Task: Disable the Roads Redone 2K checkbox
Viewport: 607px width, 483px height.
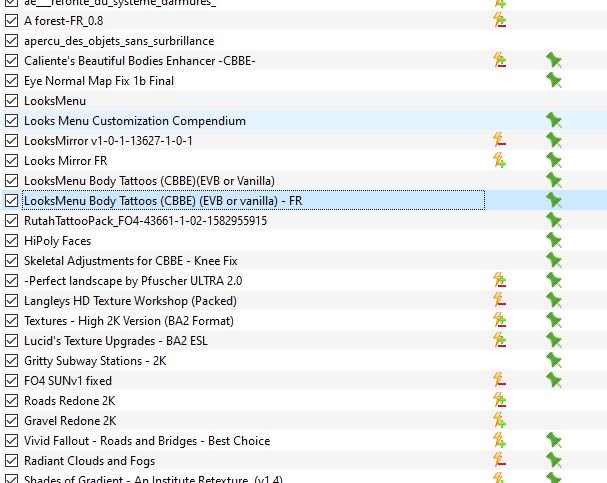Action: click(11, 401)
